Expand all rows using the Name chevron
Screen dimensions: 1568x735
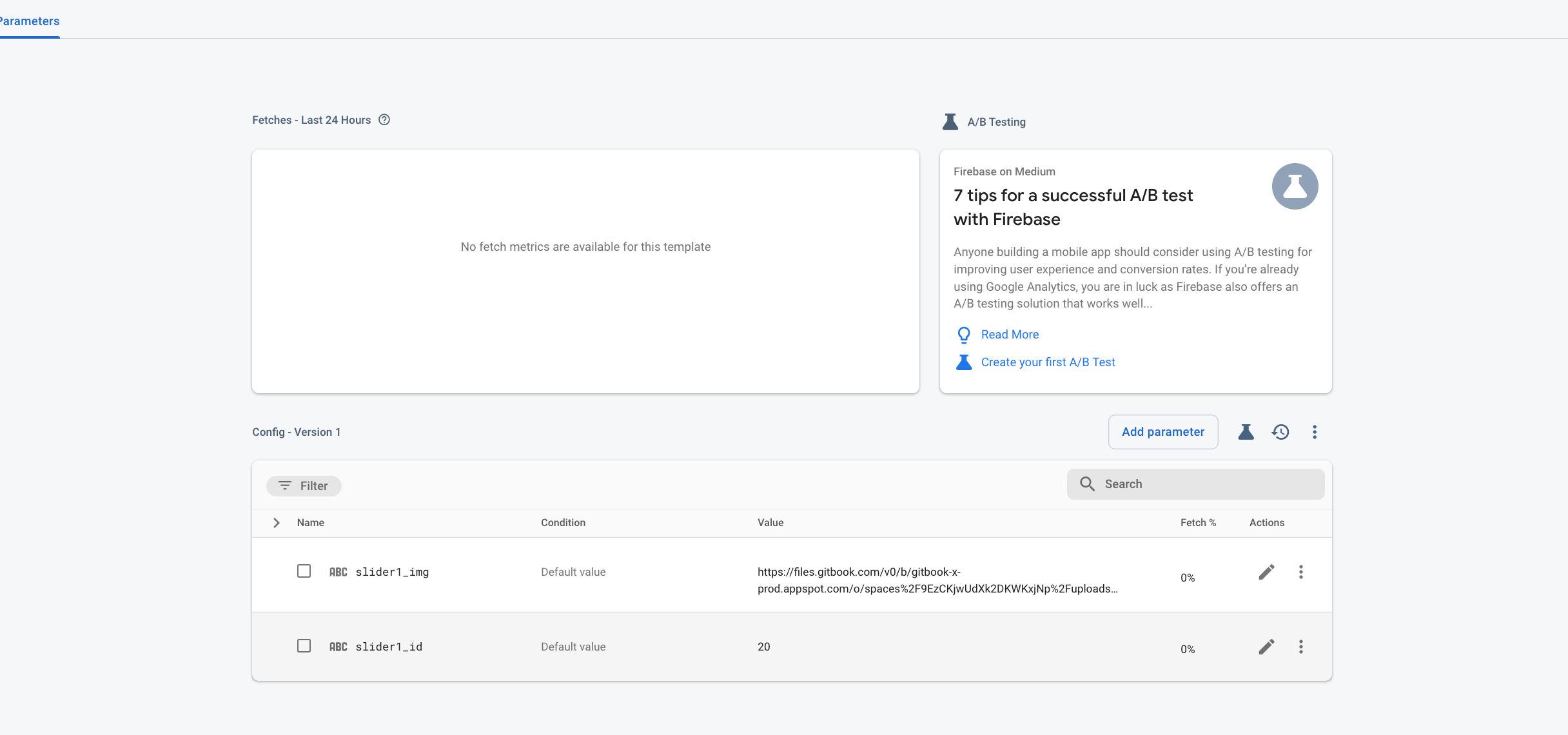point(277,523)
